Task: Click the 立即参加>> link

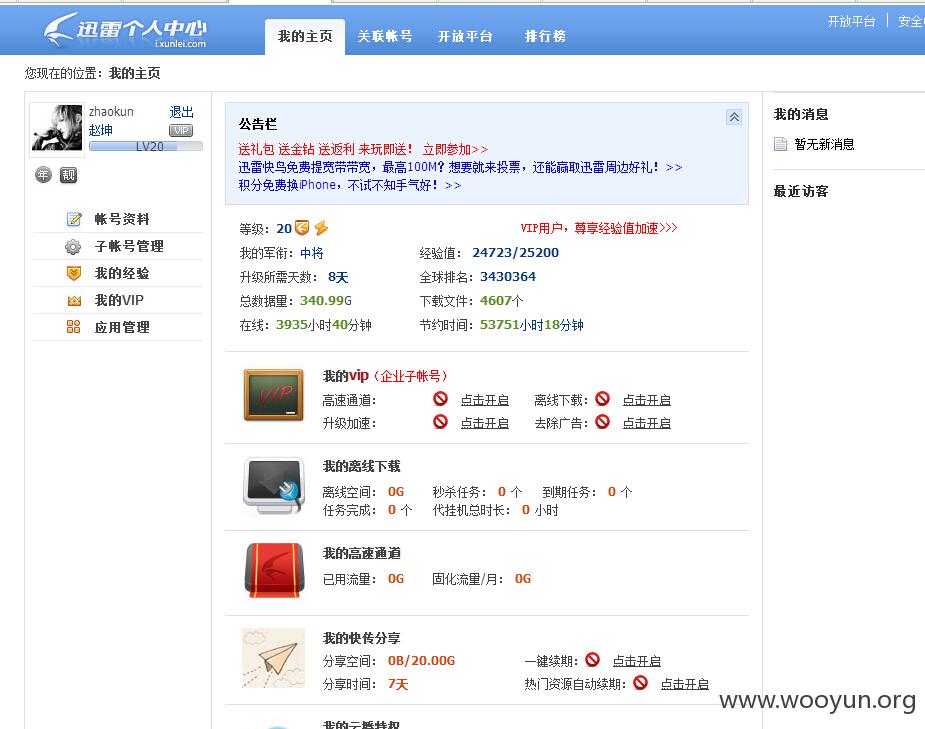Action: (x=455, y=150)
